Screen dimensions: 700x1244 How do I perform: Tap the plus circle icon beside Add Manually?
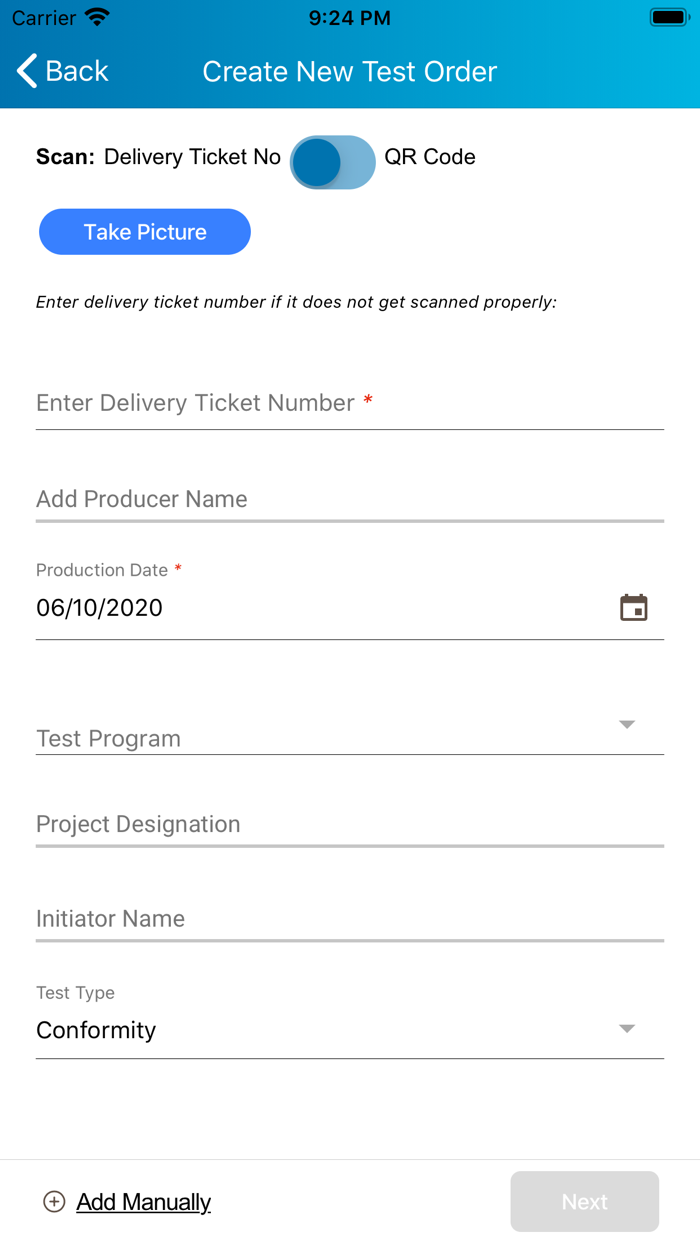click(54, 1202)
